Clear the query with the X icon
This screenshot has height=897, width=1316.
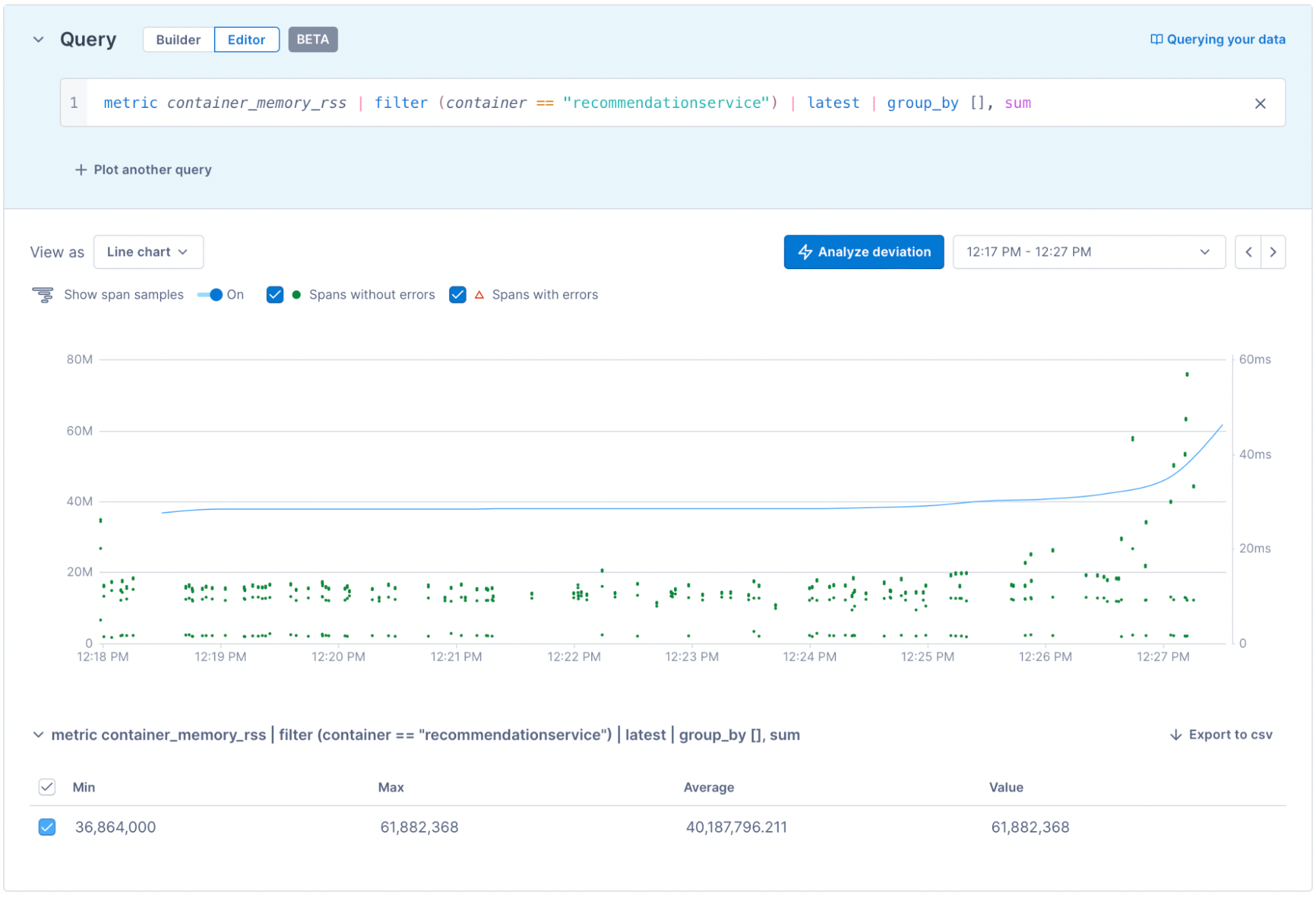click(1259, 103)
